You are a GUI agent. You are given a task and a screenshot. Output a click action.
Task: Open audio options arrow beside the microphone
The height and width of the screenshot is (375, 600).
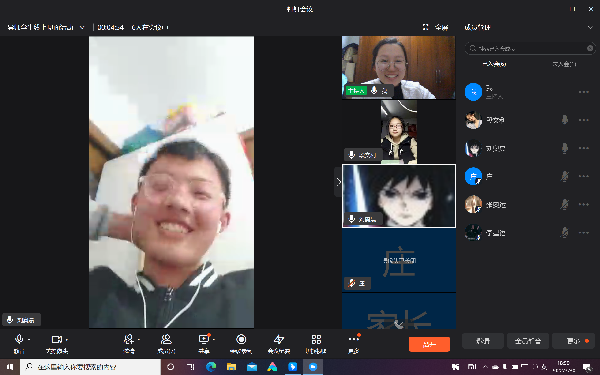[29, 339]
